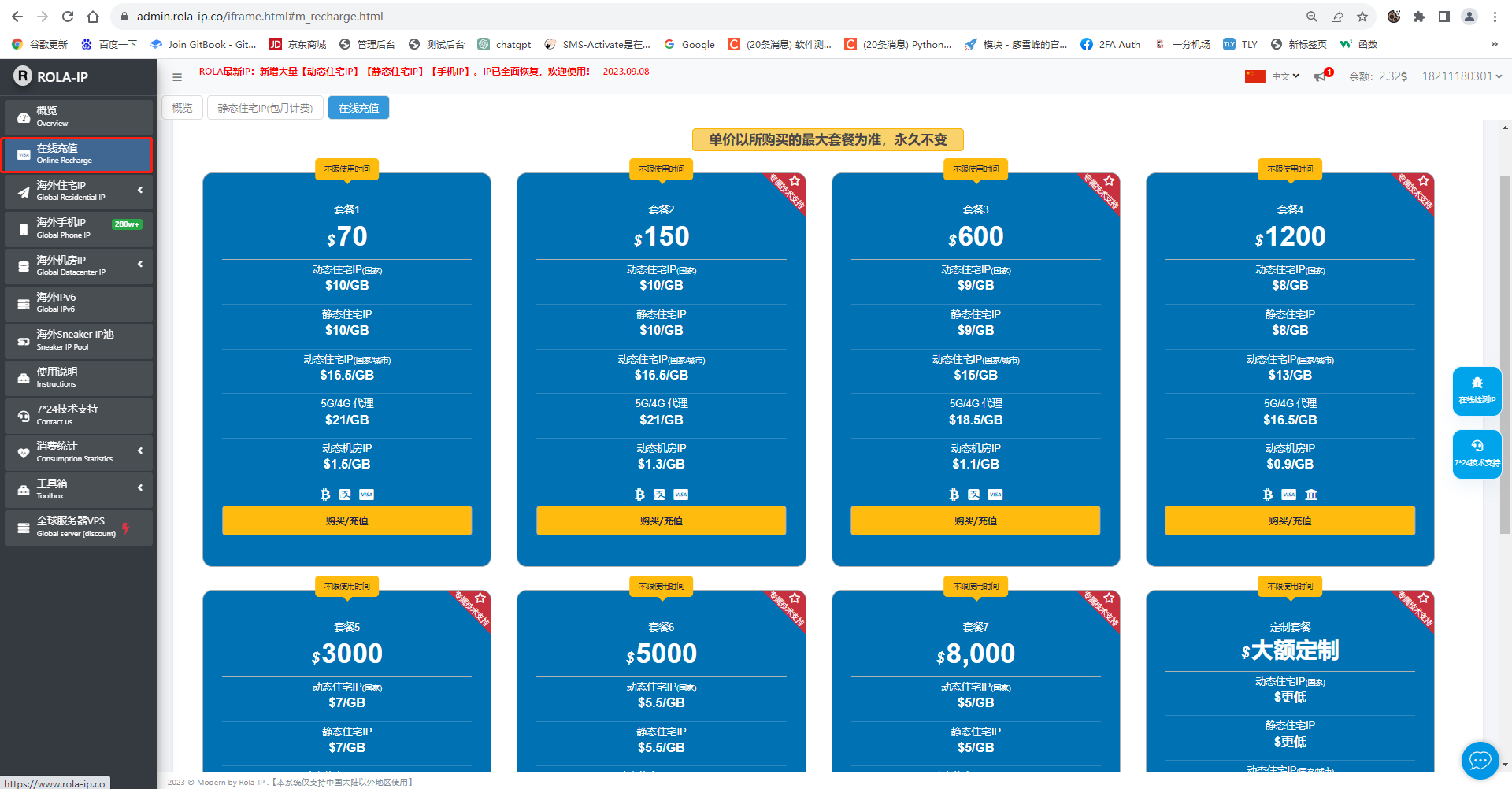Viewport: 1512px width, 789px height.
Task: Switch to the 概览 overview tab
Action: coord(182,108)
